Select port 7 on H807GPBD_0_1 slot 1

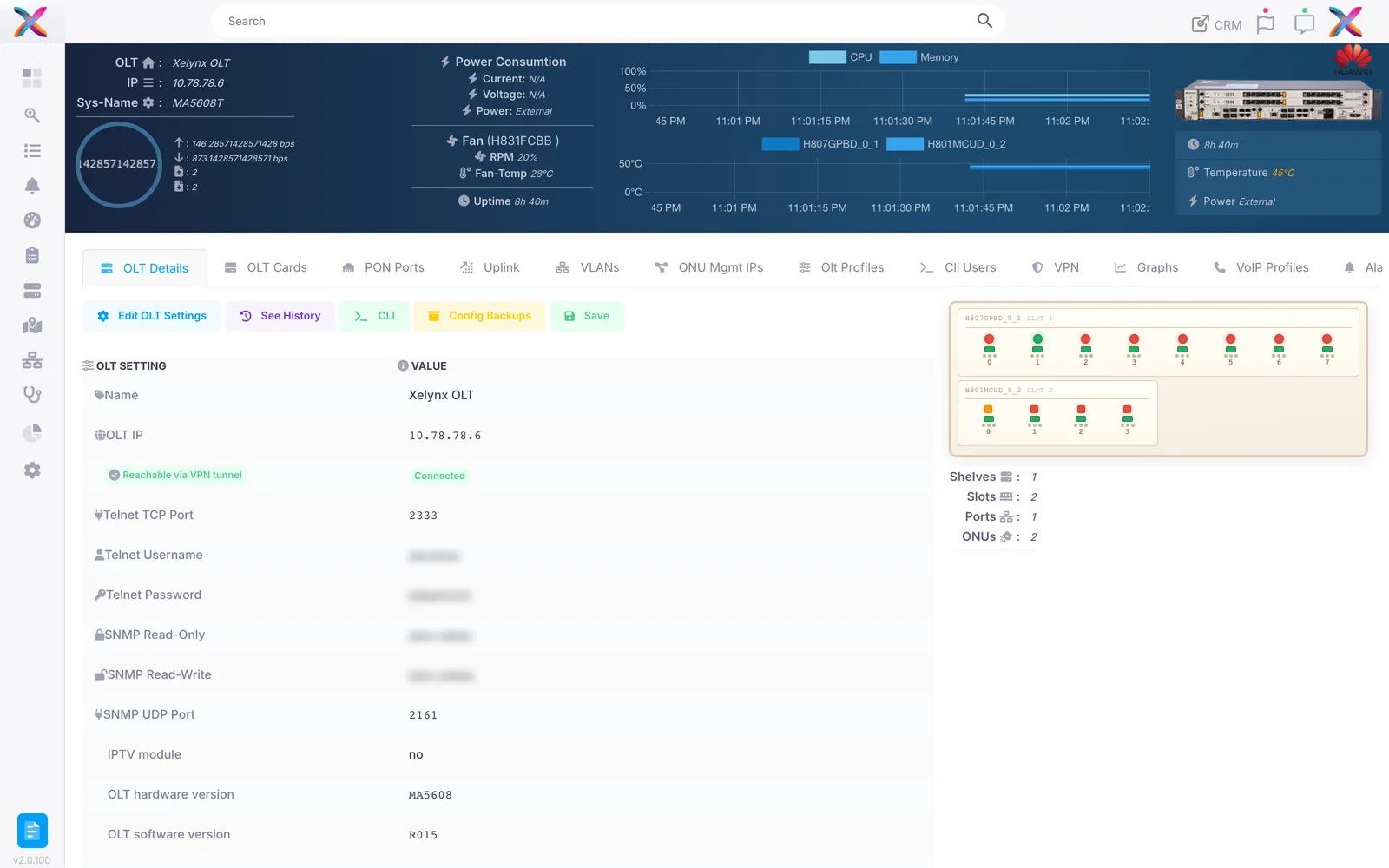point(1326,347)
